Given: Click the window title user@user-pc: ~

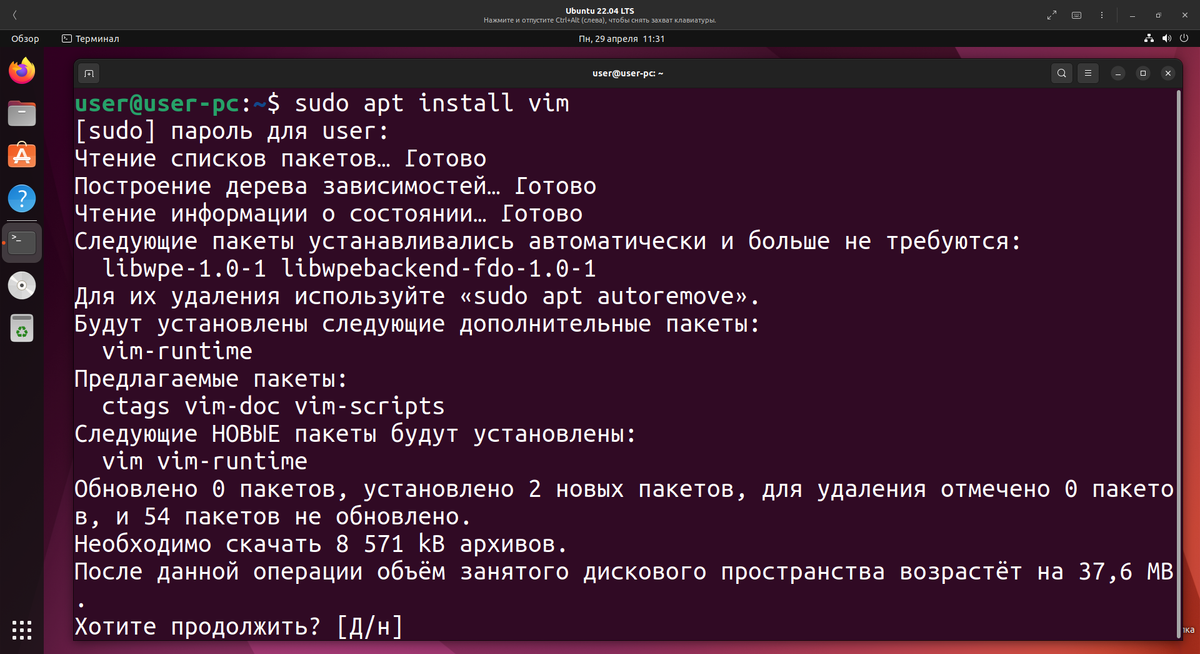Looking at the screenshot, I should click(628, 73).
